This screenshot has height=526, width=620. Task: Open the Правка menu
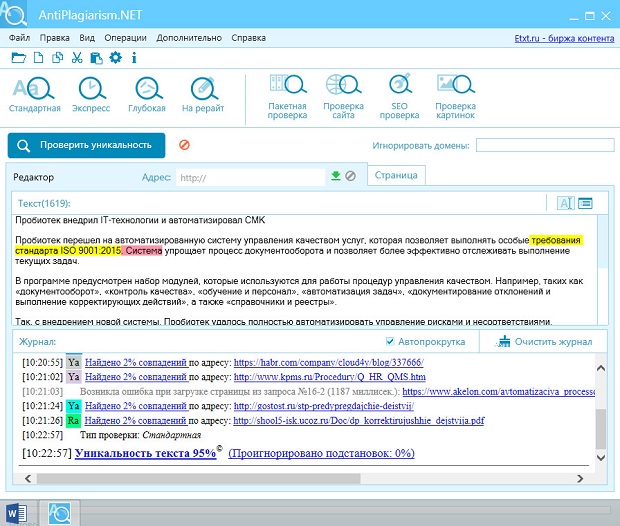(55, 38)
